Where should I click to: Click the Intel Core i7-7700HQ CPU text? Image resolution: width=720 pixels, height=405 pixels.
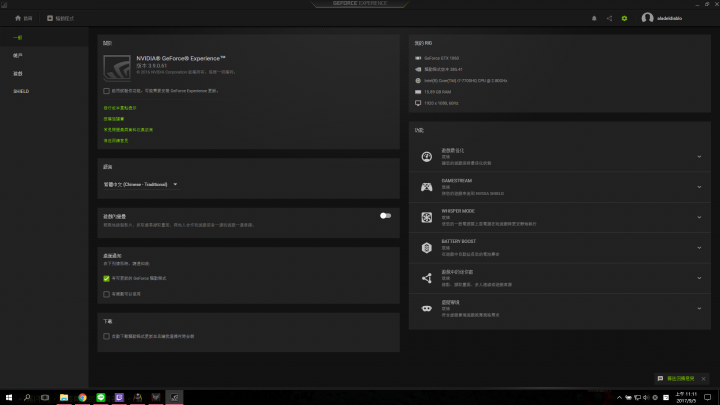[x=466, y=81]
